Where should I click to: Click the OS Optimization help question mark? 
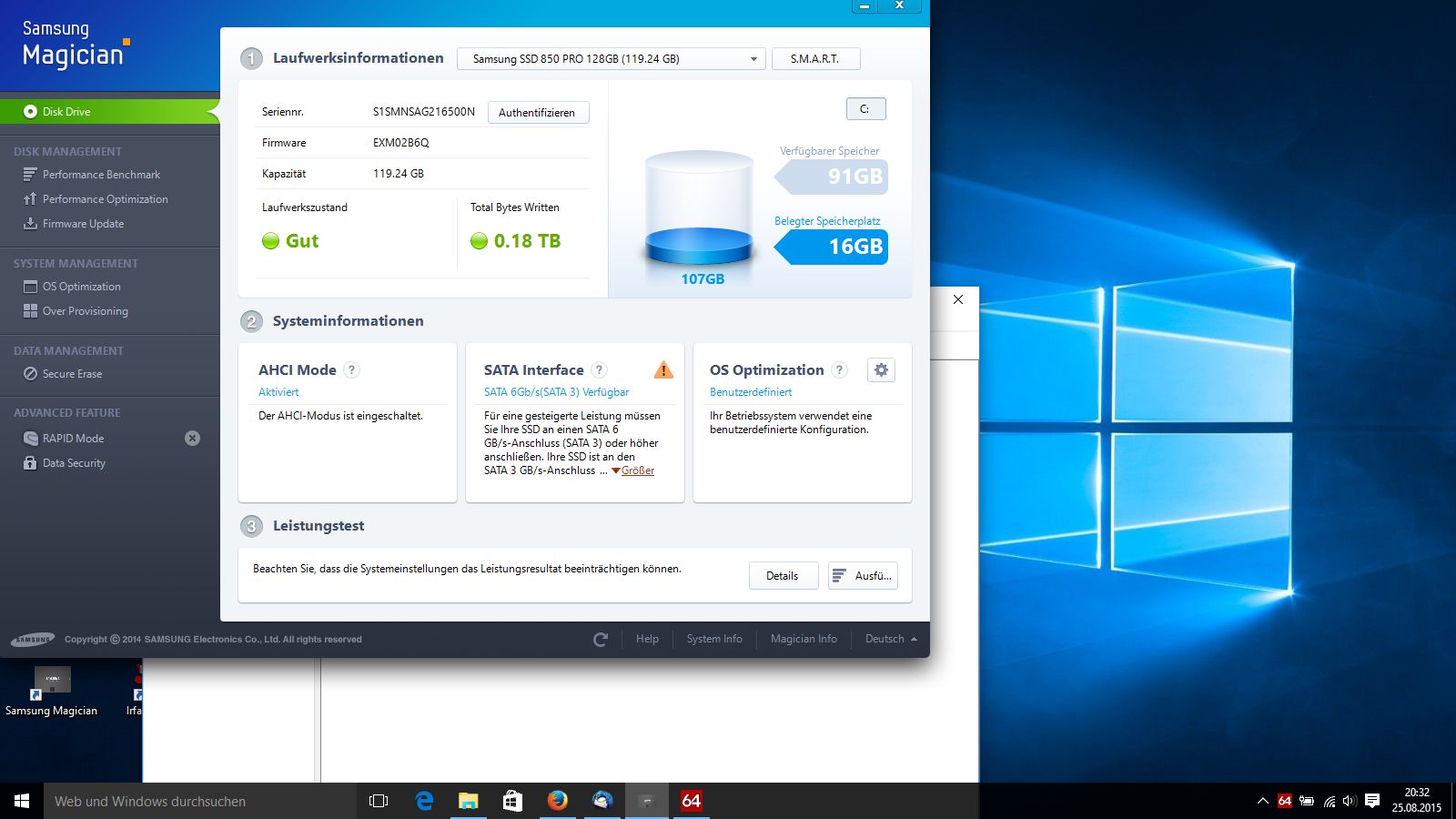tap(840, 370)
